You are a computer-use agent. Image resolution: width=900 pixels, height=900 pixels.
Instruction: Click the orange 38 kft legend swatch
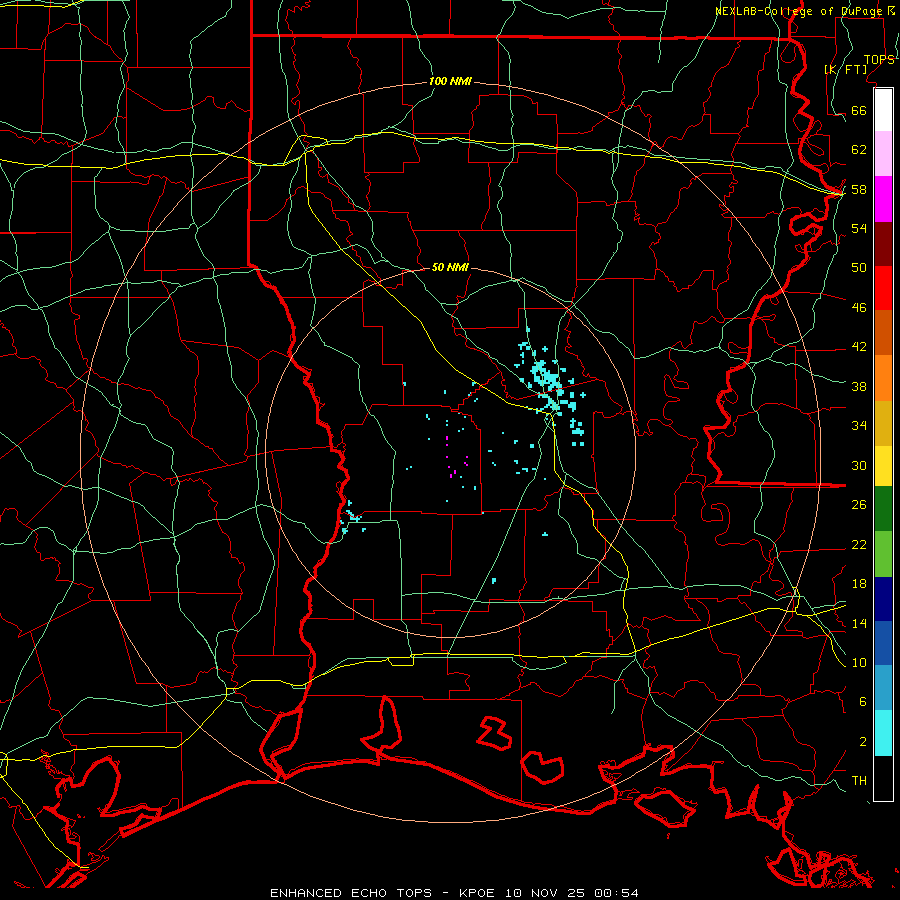pyautogui.click(x=883, y=378)
